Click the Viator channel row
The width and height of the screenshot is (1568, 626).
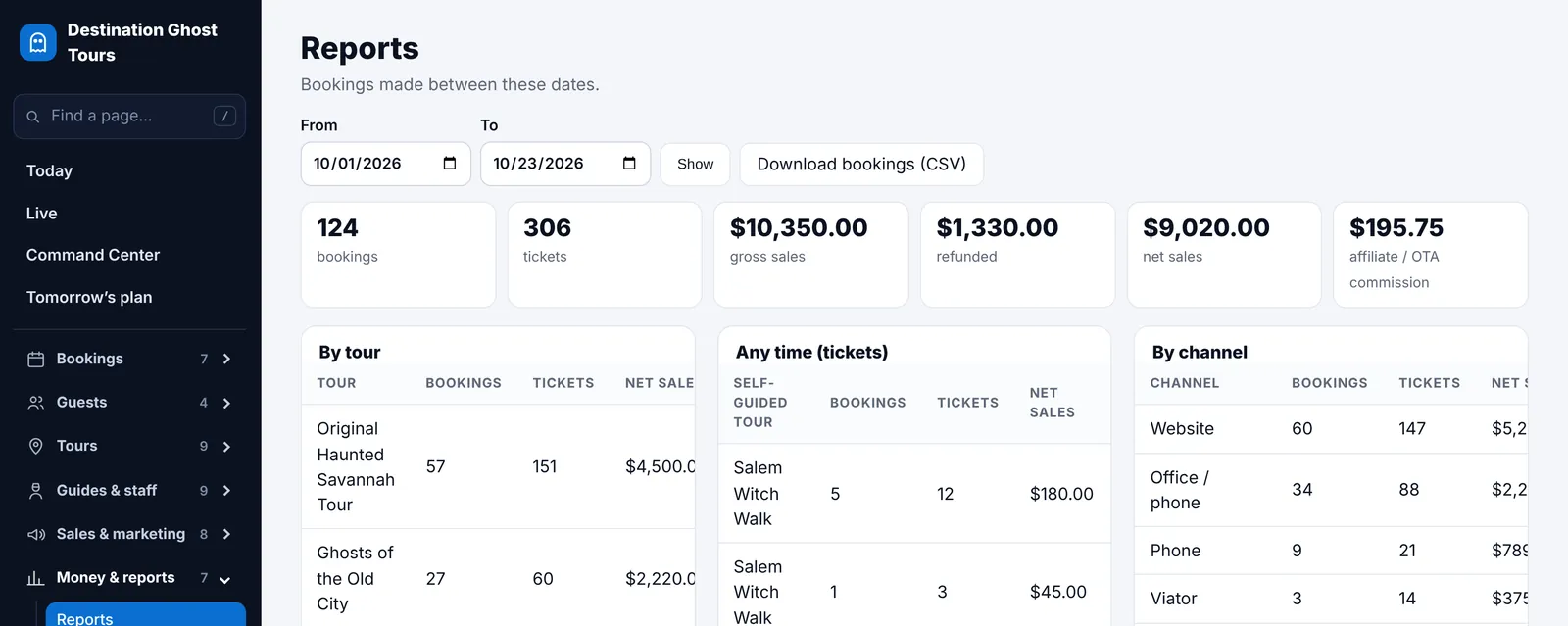[1331, 599]
